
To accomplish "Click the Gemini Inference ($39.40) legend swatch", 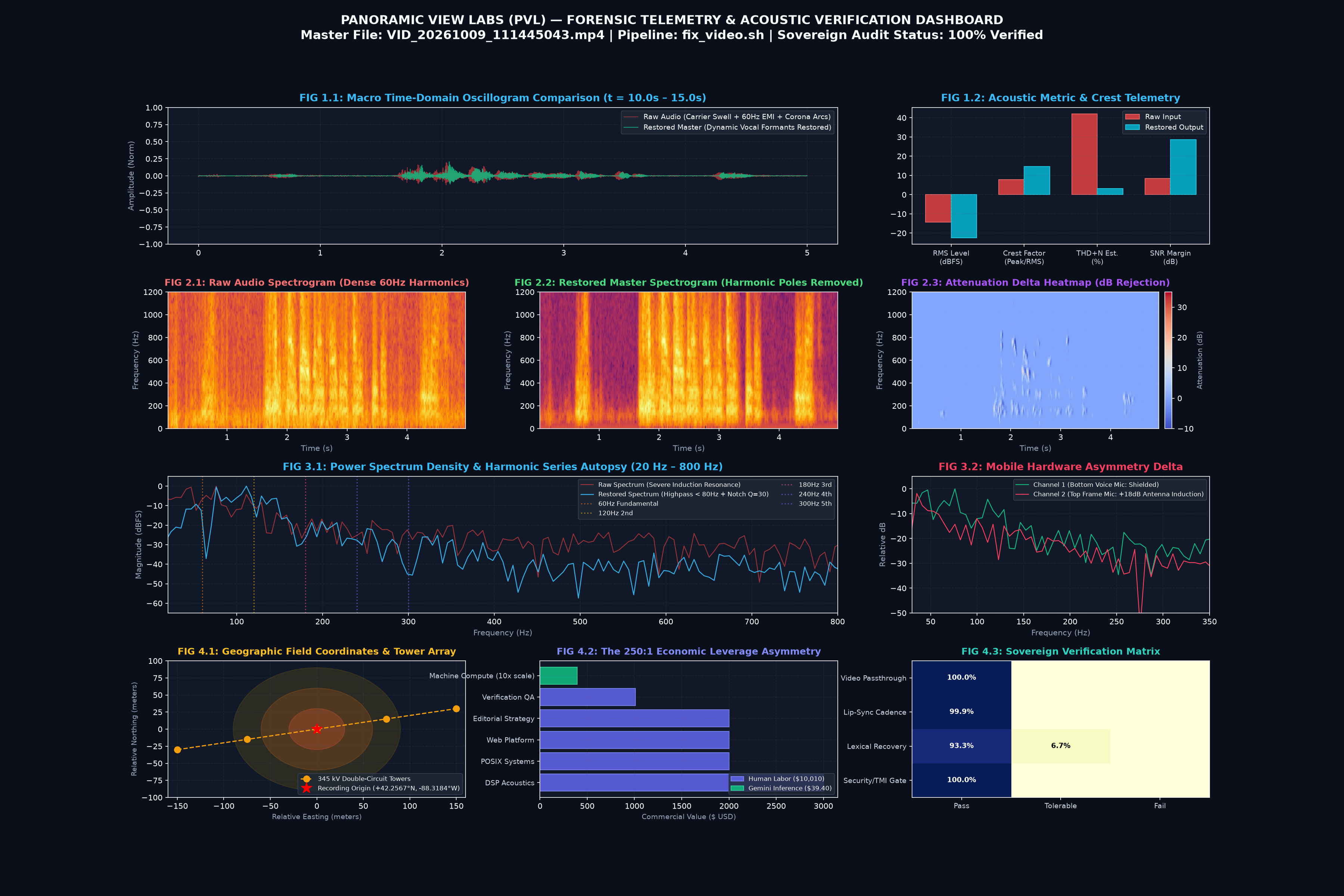I will tap(737, 788).
